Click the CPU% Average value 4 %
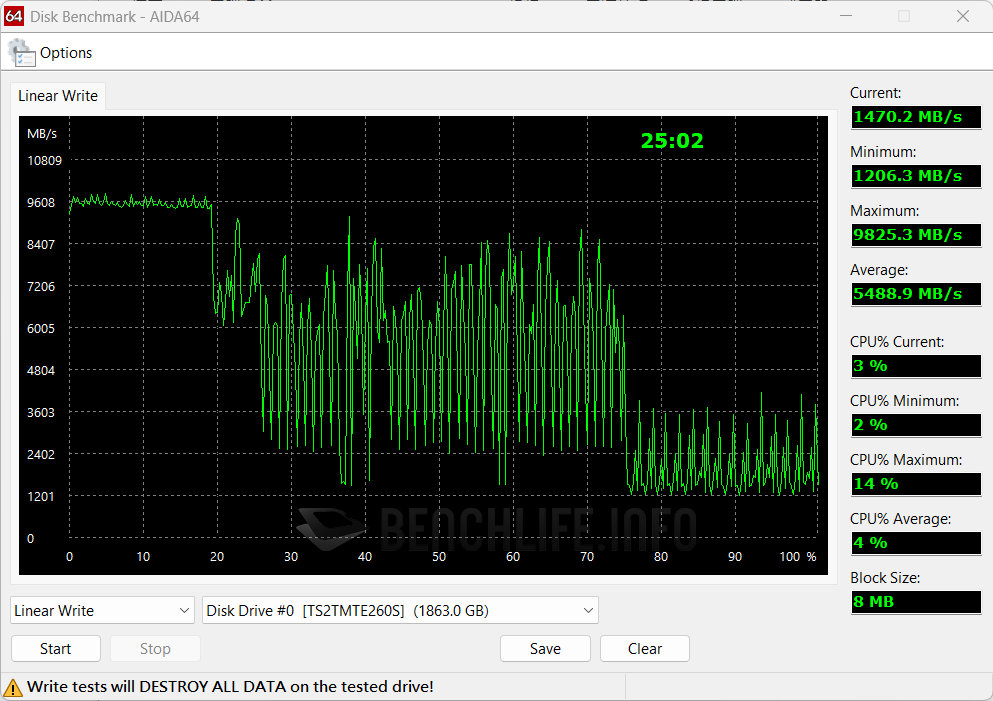The image size is (993, 701). [916, 543]
